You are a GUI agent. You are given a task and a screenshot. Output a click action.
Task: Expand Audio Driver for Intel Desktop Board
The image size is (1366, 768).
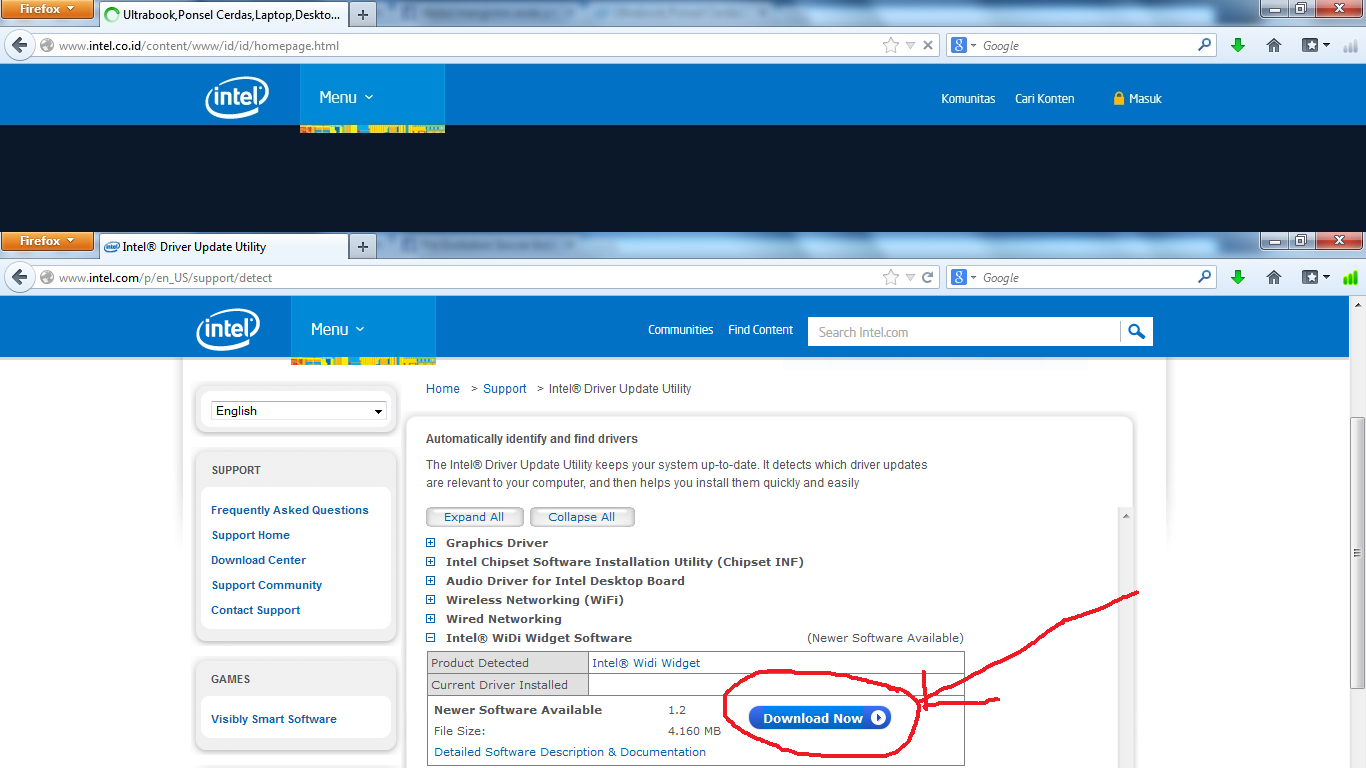click(x=431, y=581)
